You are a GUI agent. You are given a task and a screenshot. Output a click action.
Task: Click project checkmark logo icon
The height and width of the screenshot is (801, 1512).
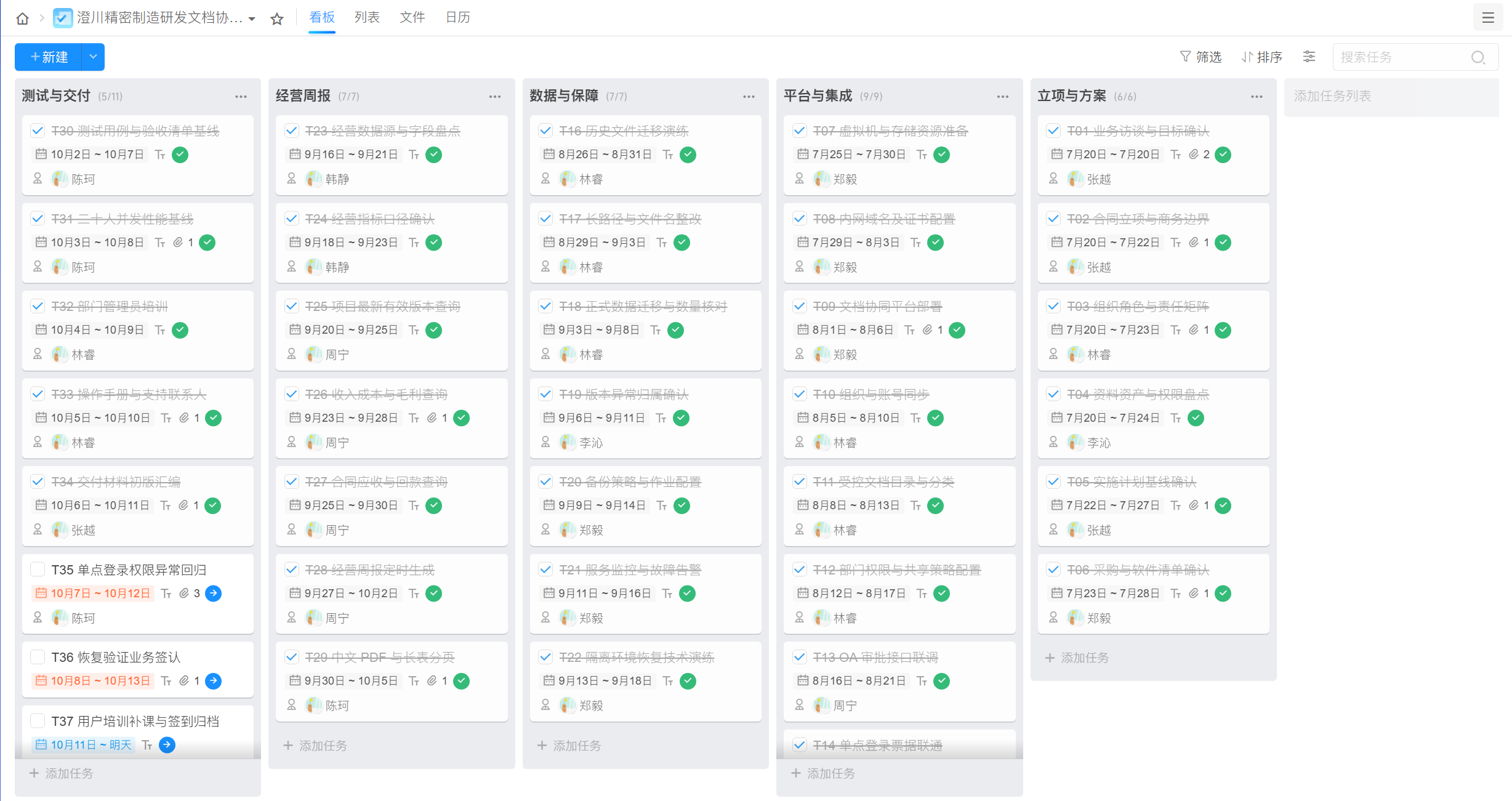tap(63, 18)
